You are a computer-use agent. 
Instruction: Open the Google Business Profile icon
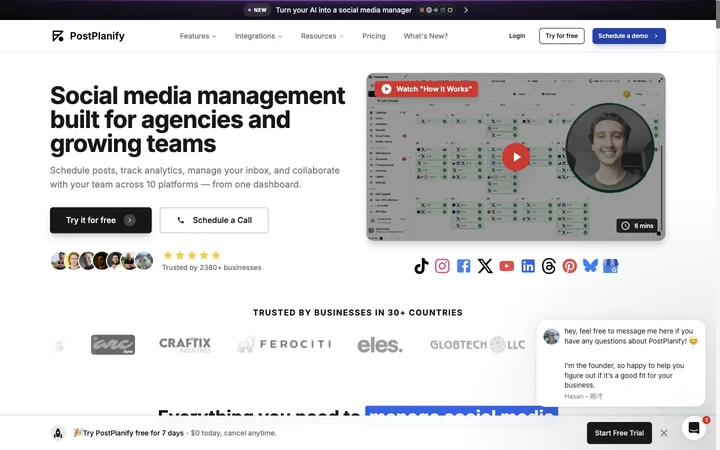tap(610, 266)
